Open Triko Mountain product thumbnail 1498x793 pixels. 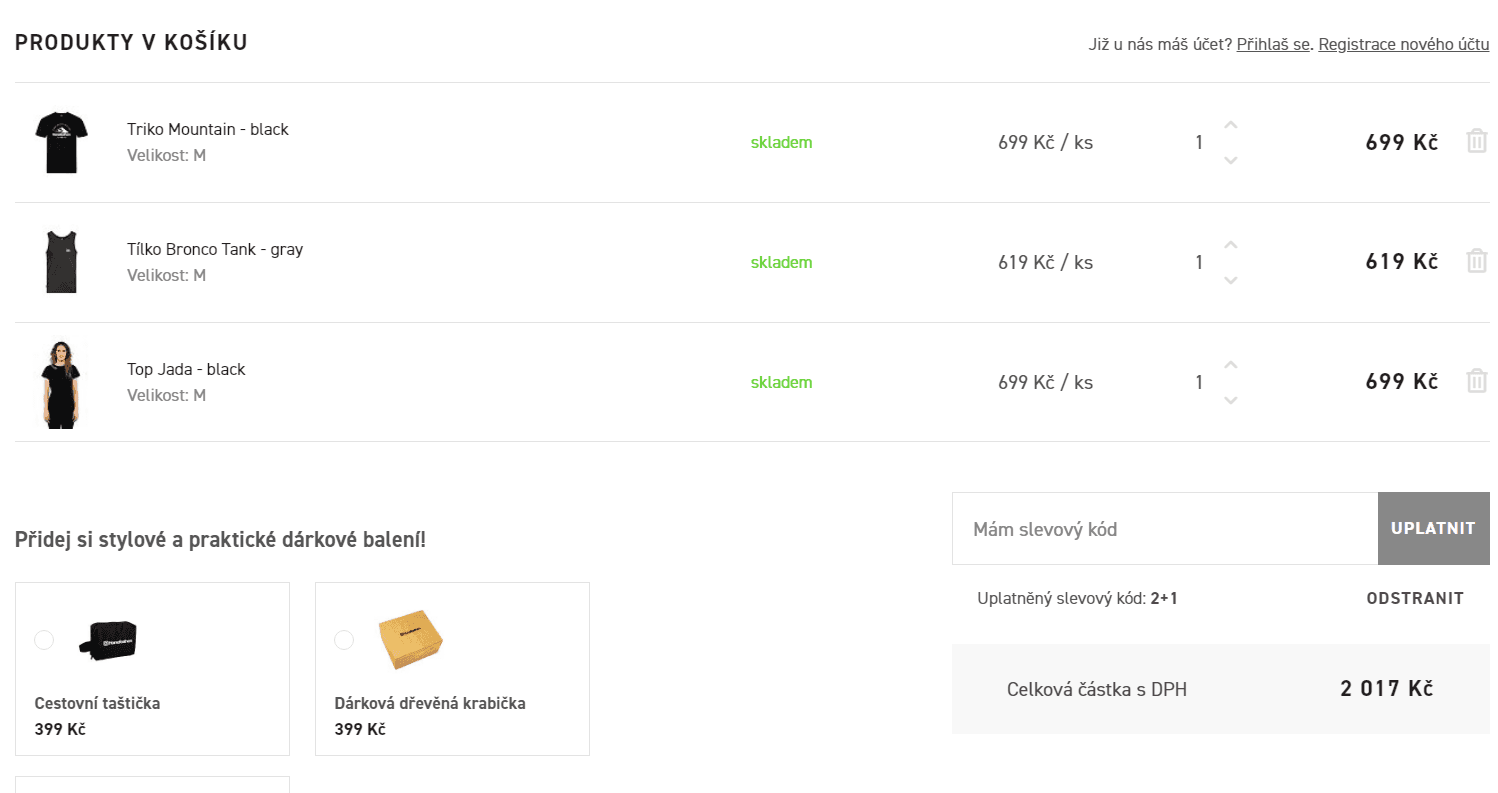pyautogui.click(x=61, y=142)
